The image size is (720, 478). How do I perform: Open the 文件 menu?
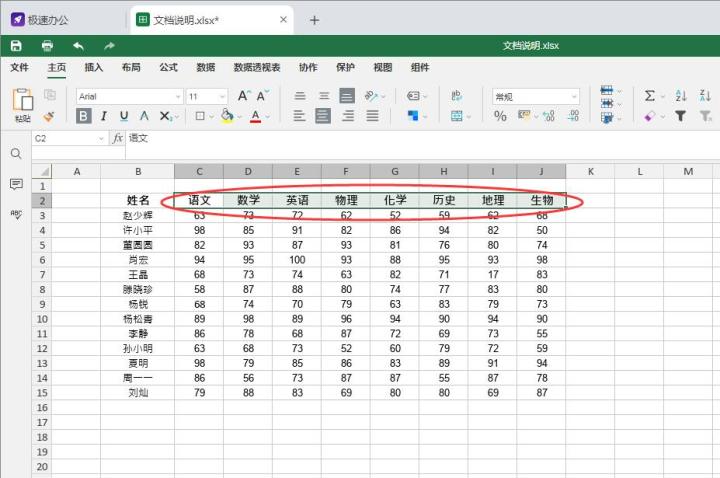(x=19, y=67)
